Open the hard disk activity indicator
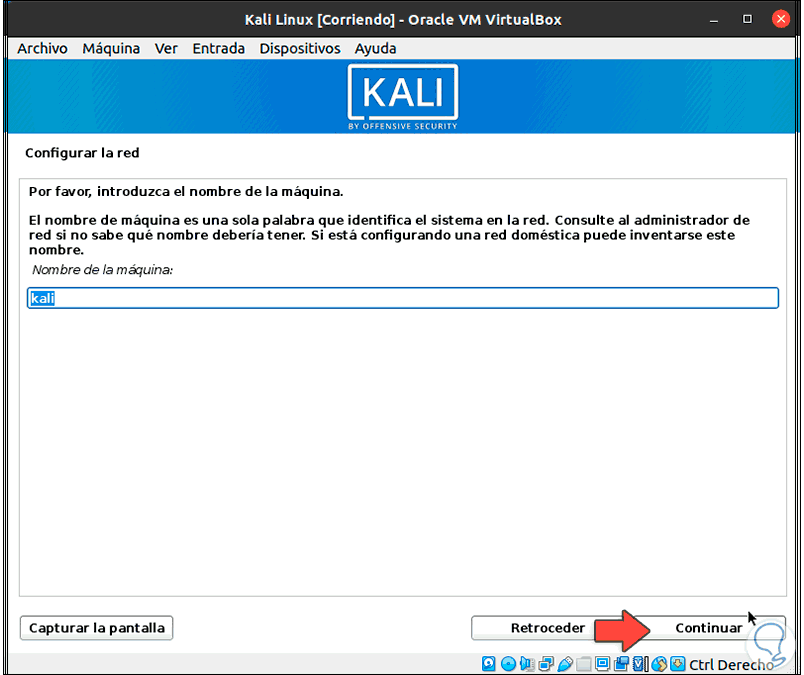Image resolution: width=804 pixels, height=675 pixels. (489, 664)
